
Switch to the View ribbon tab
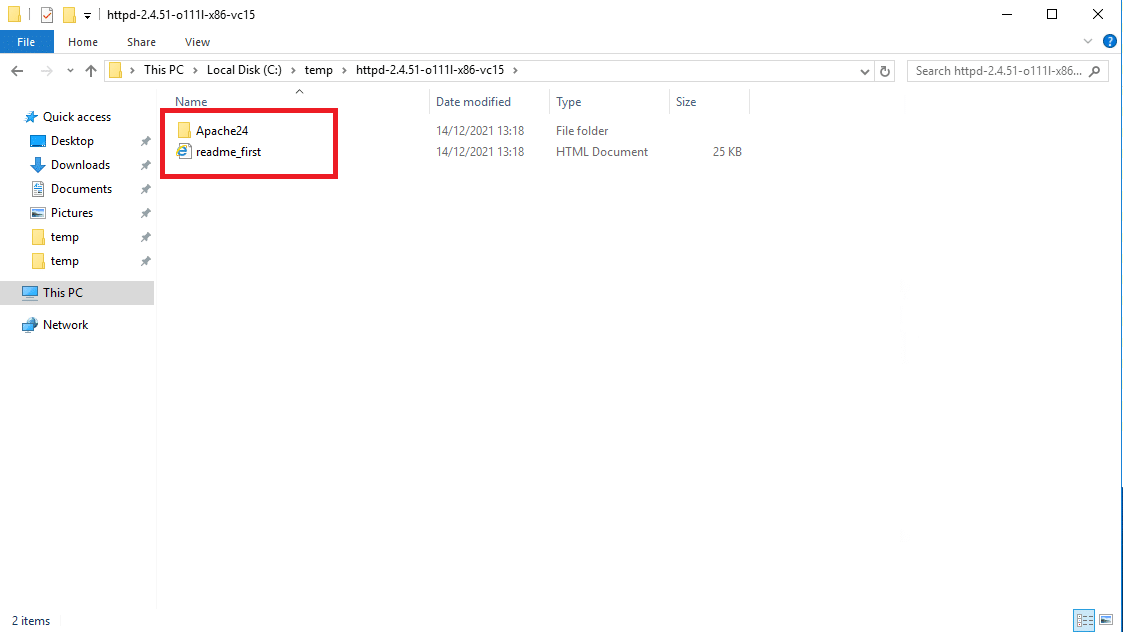click(x=197, y=42)
